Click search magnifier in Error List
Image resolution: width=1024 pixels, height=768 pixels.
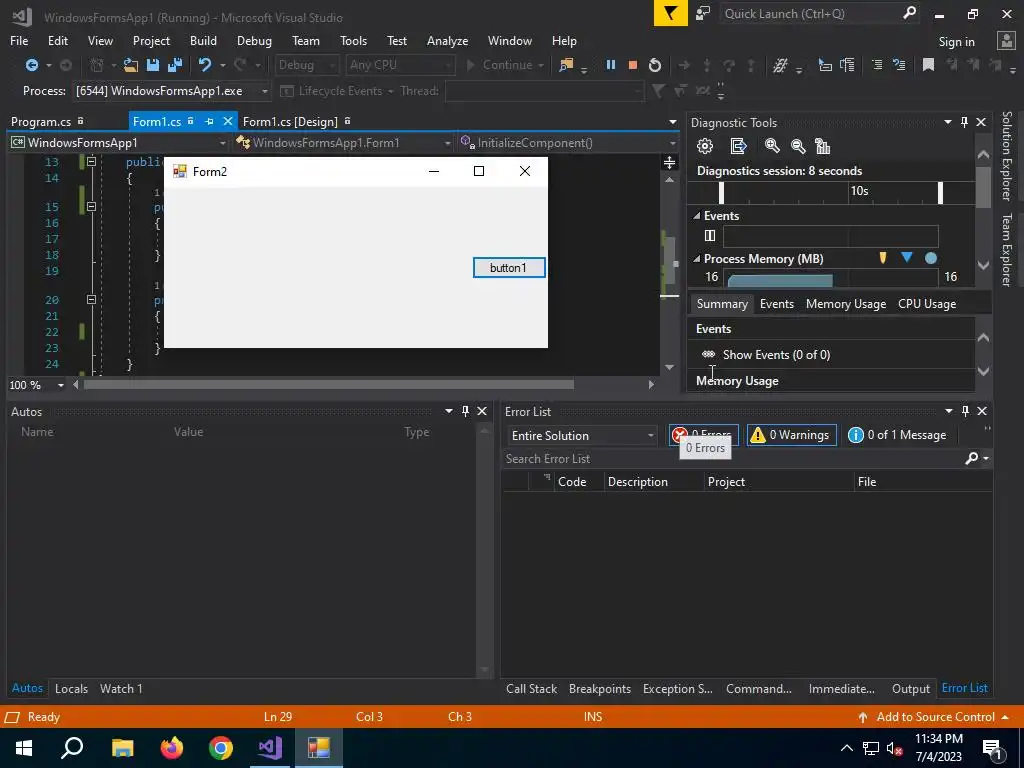pos(972,458)
